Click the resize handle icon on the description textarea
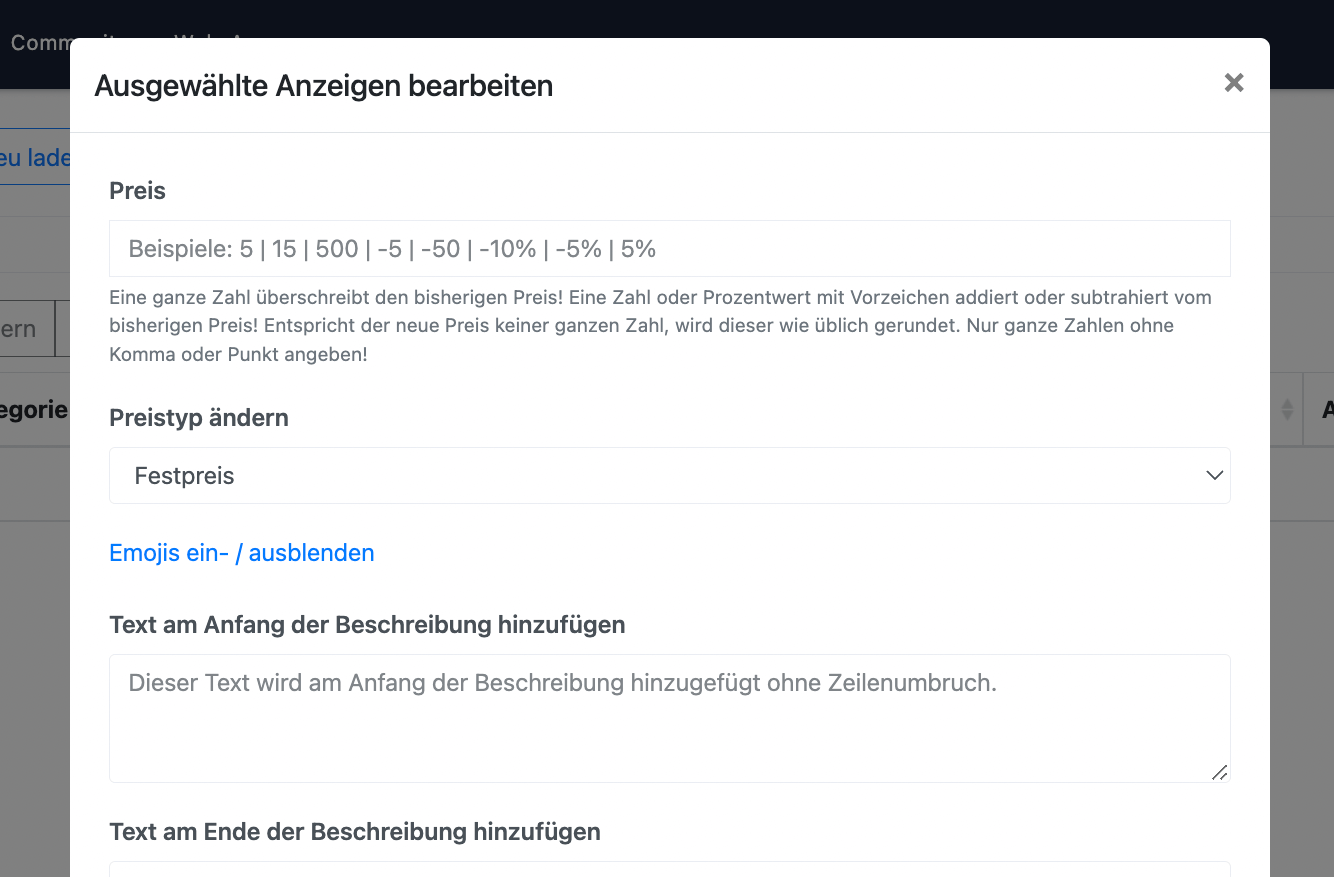 pyautogui.click(x=1219, y=773)
